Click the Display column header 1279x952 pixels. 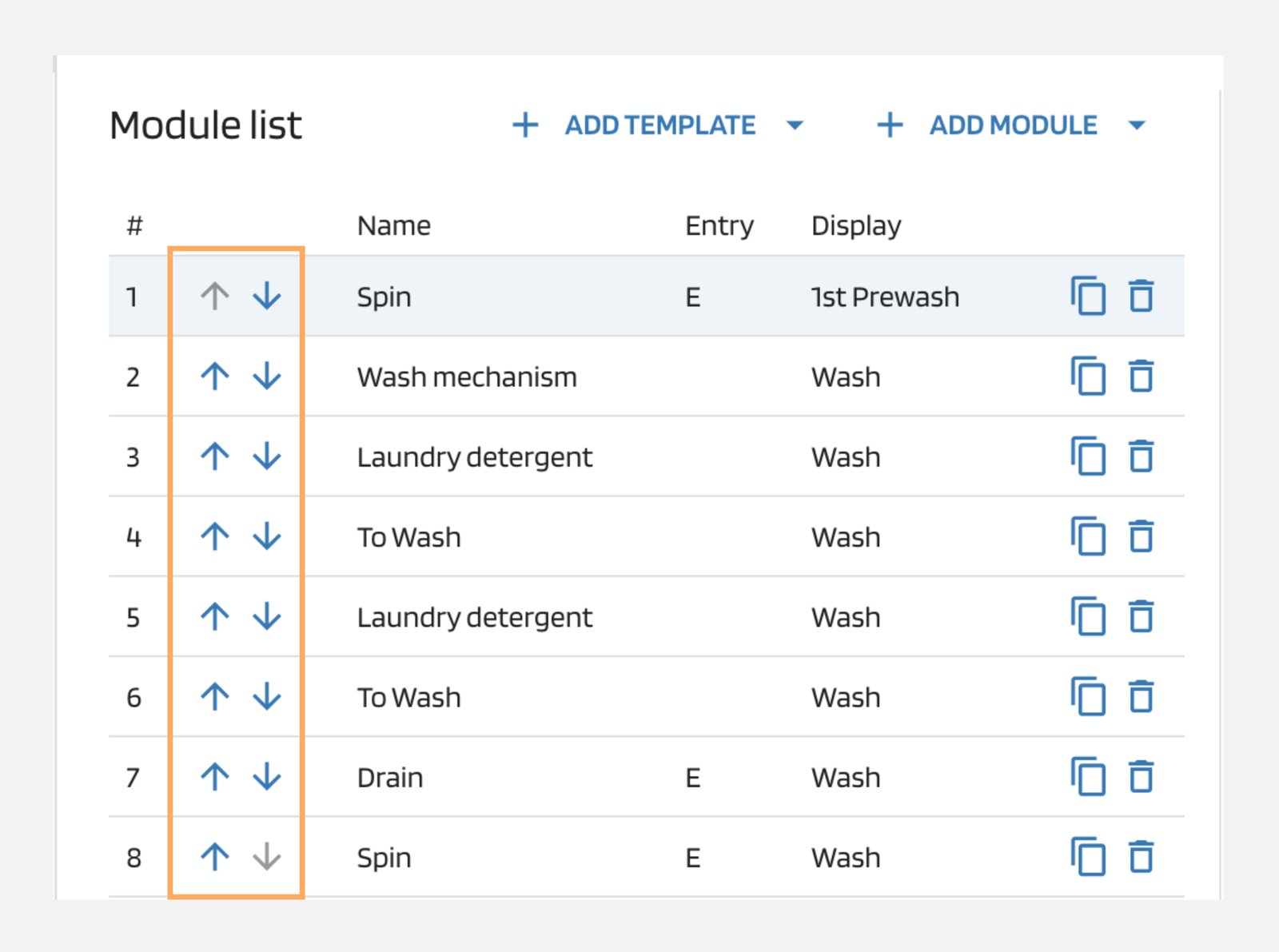click(855, 226)
